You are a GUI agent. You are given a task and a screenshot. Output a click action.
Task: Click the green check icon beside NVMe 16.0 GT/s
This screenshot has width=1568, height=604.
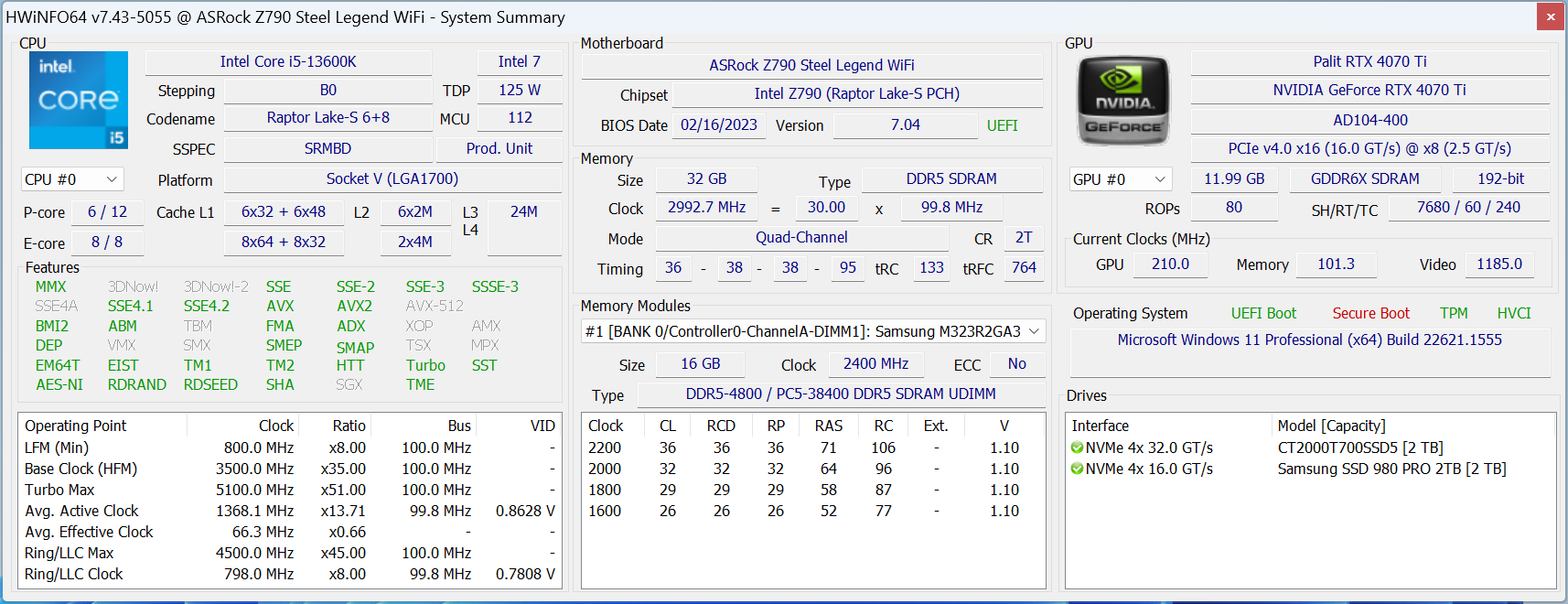[1078, 469]
